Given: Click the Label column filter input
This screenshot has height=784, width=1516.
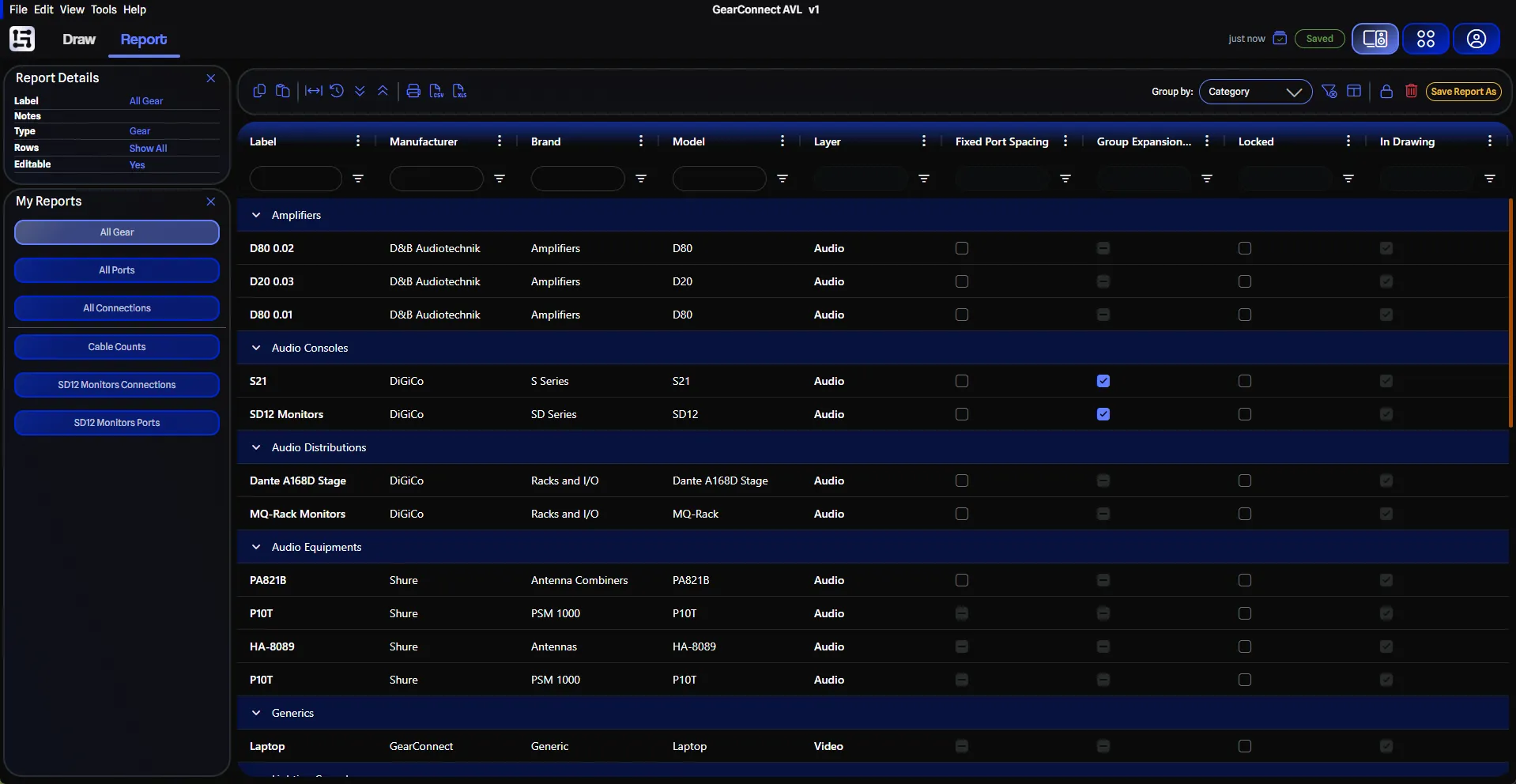Looking at the screenshot, I should point(296,179).
